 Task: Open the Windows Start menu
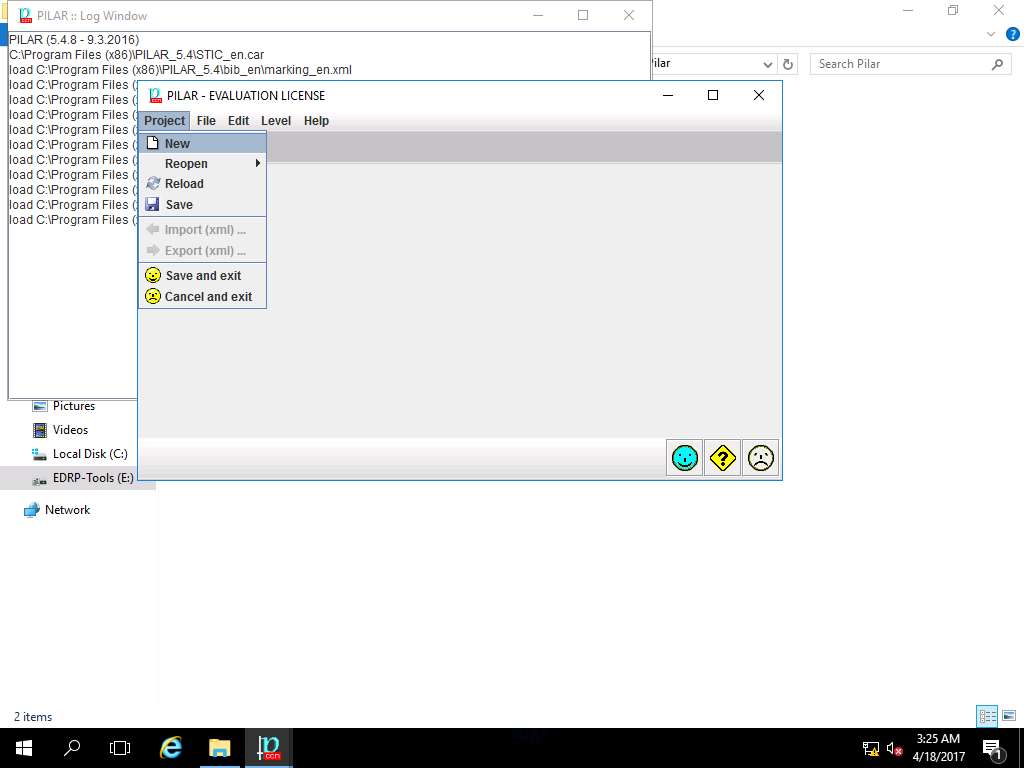(24, 748)
